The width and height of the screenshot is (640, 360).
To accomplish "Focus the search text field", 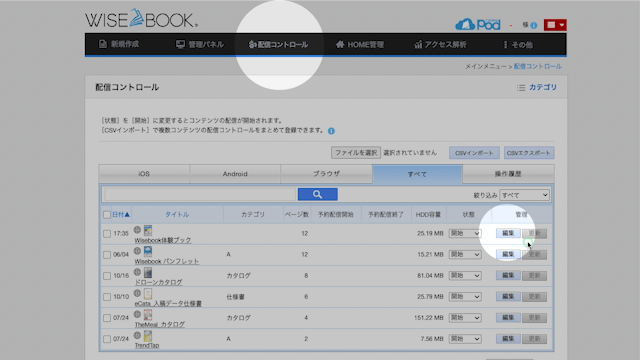I will click(x=200, y=194).
